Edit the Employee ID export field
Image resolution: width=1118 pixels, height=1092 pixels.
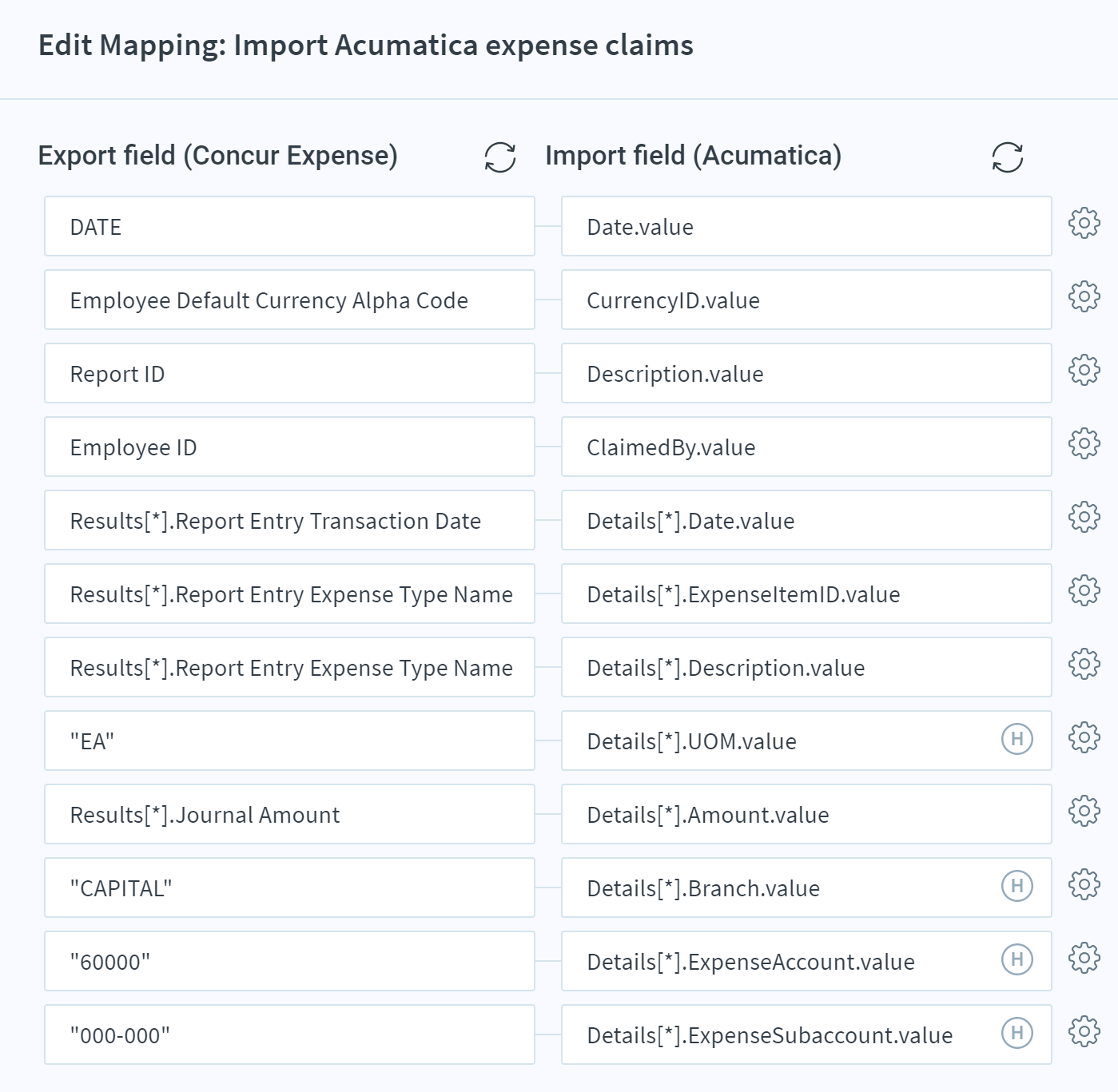point(289,447)
